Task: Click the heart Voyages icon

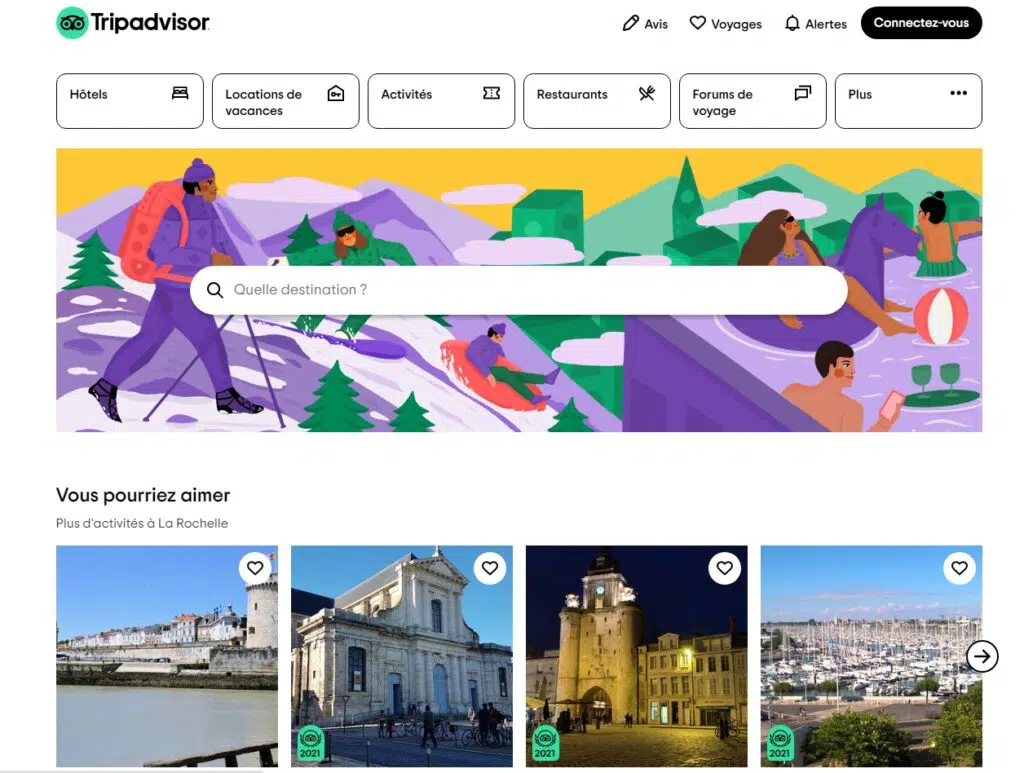Action: pyautogui.click(x=697, y=23)
